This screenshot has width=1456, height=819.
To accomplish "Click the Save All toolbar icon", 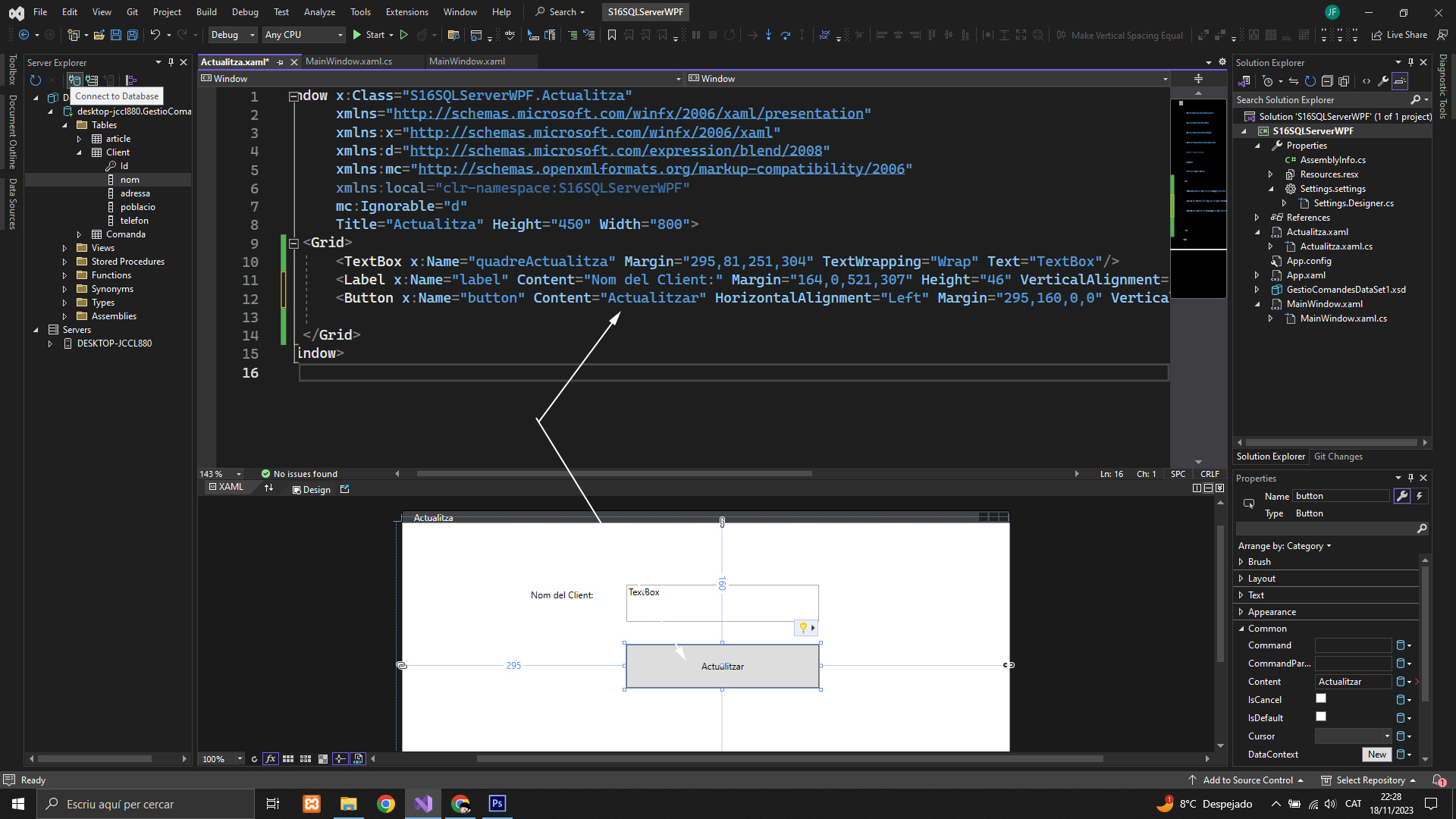I will (x=132, y=35).
